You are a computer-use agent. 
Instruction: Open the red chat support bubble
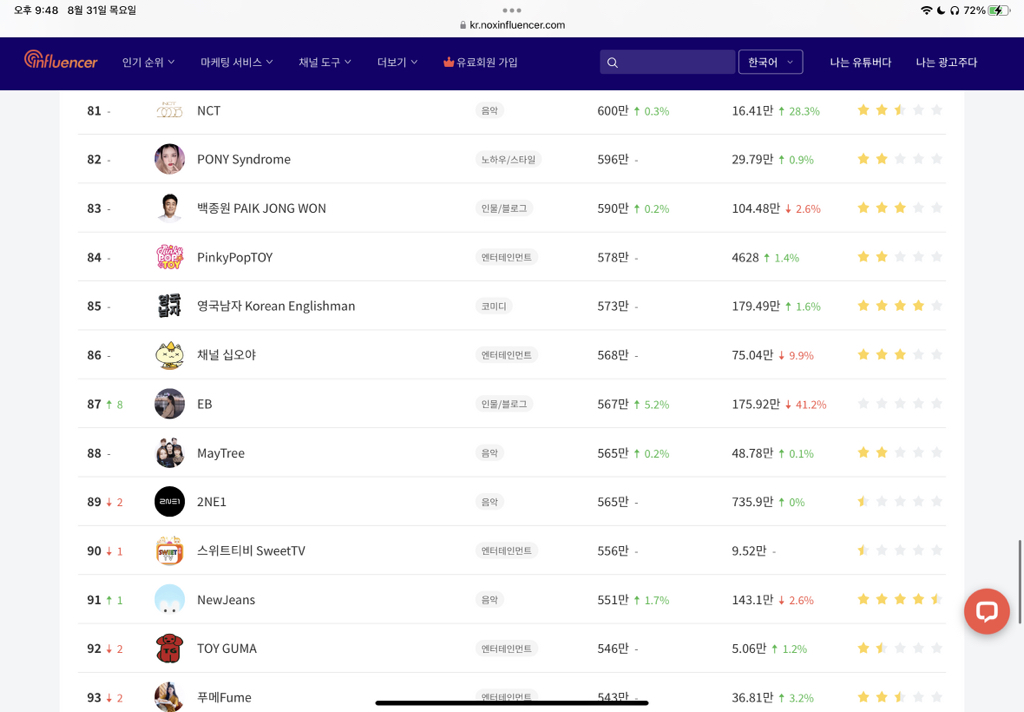point(986,611)
